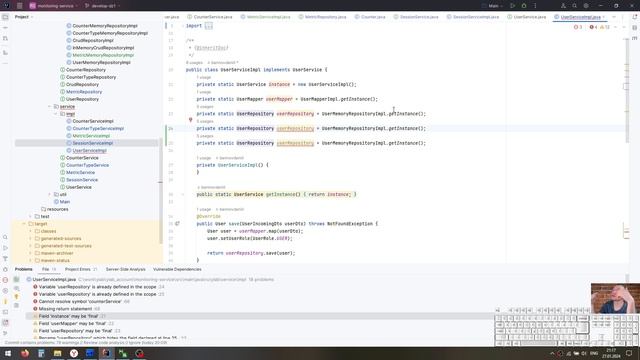Viewport: 640px width, 360px height.
Task: Open the Build hammer tool window
Action: point(5,259)
